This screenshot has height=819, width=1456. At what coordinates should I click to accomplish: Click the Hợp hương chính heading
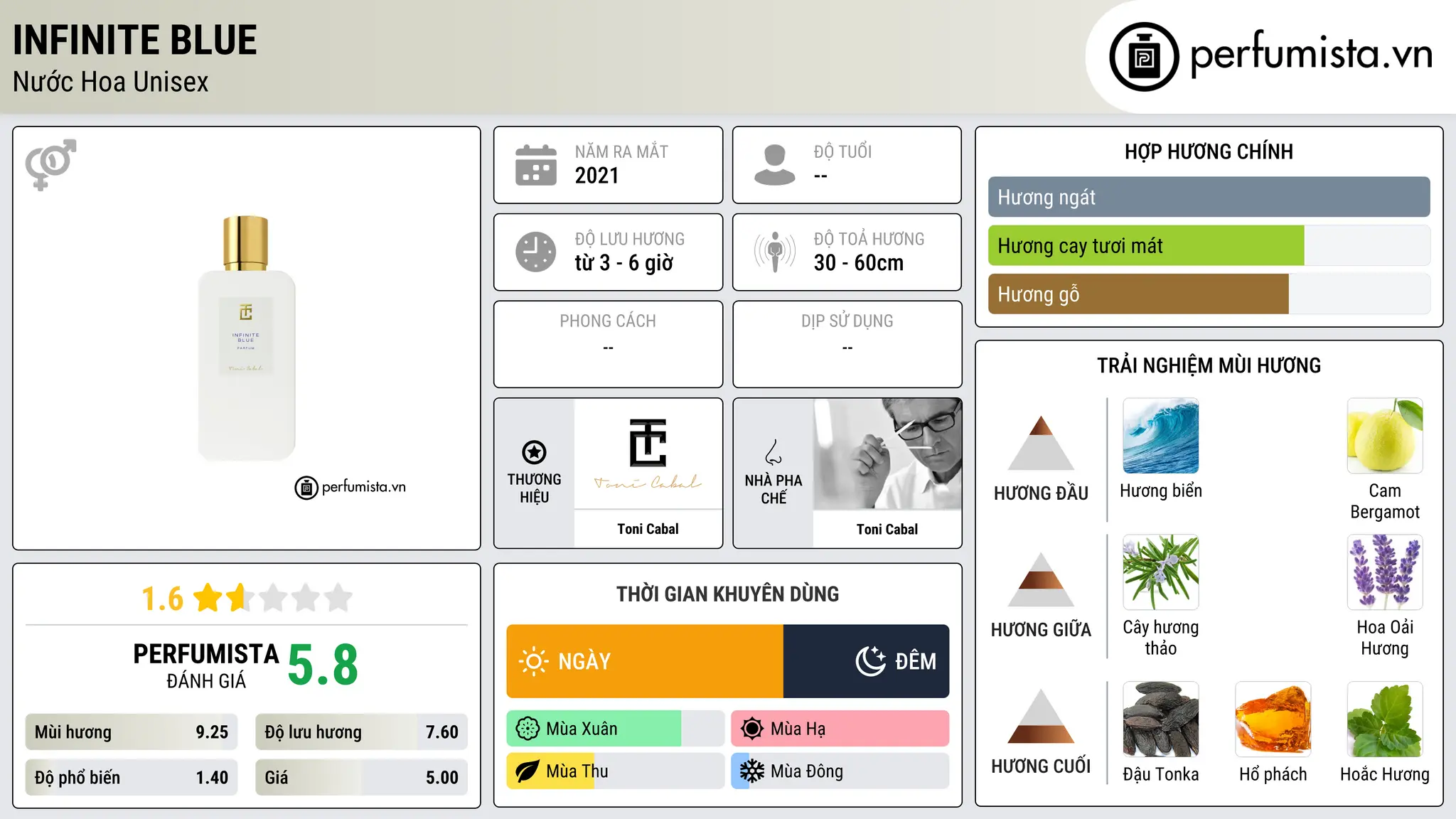[x=1209, y=151]
